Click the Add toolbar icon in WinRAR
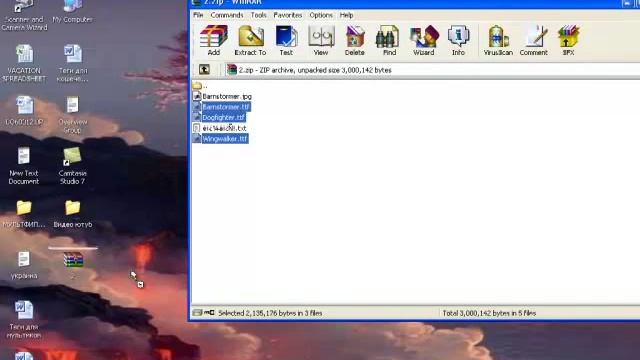Viewport: 640px width, 360px height. click(x=213, y=40)
